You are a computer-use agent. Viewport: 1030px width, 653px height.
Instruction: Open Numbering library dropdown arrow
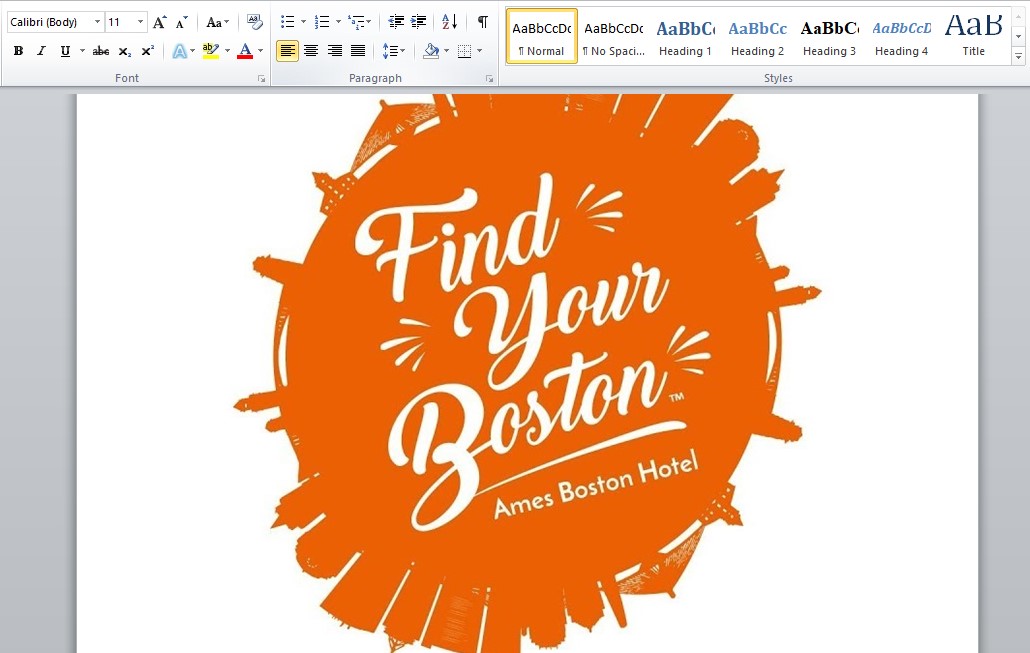[338, 22]
